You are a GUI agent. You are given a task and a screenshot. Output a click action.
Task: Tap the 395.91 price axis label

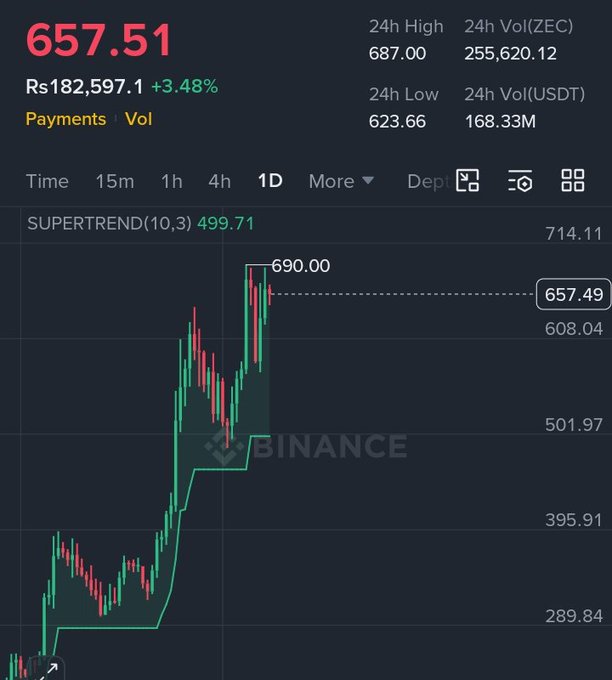[573, 520]
